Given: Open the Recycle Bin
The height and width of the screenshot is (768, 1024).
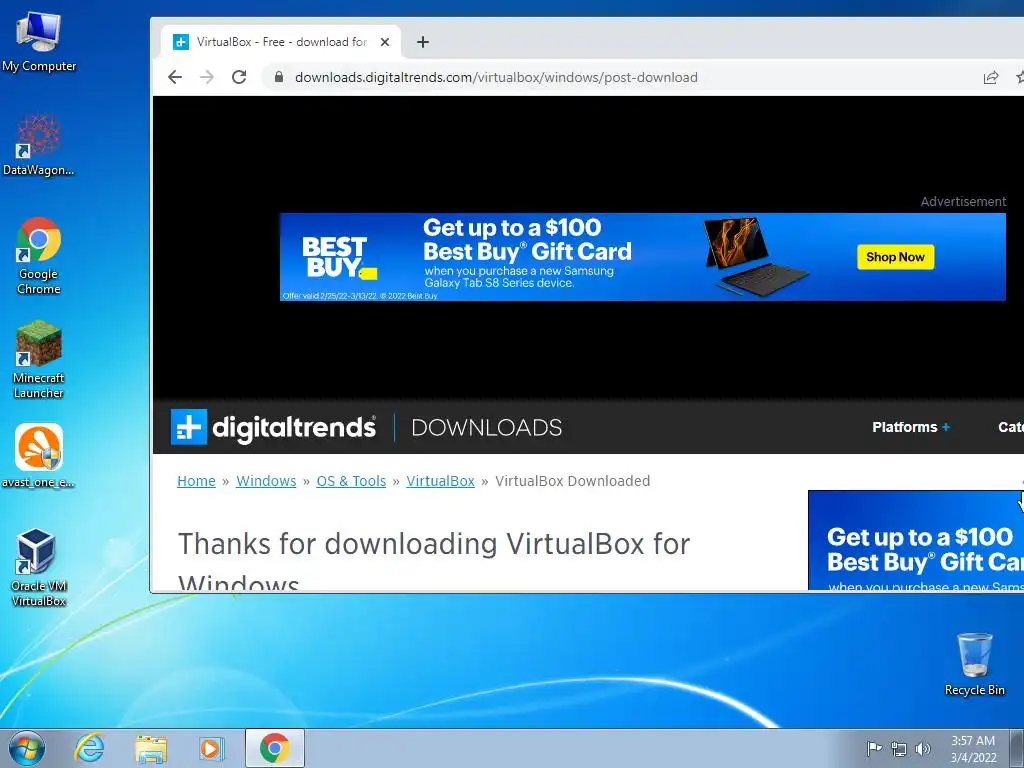Looking at the screenshot, I should 974,664.
